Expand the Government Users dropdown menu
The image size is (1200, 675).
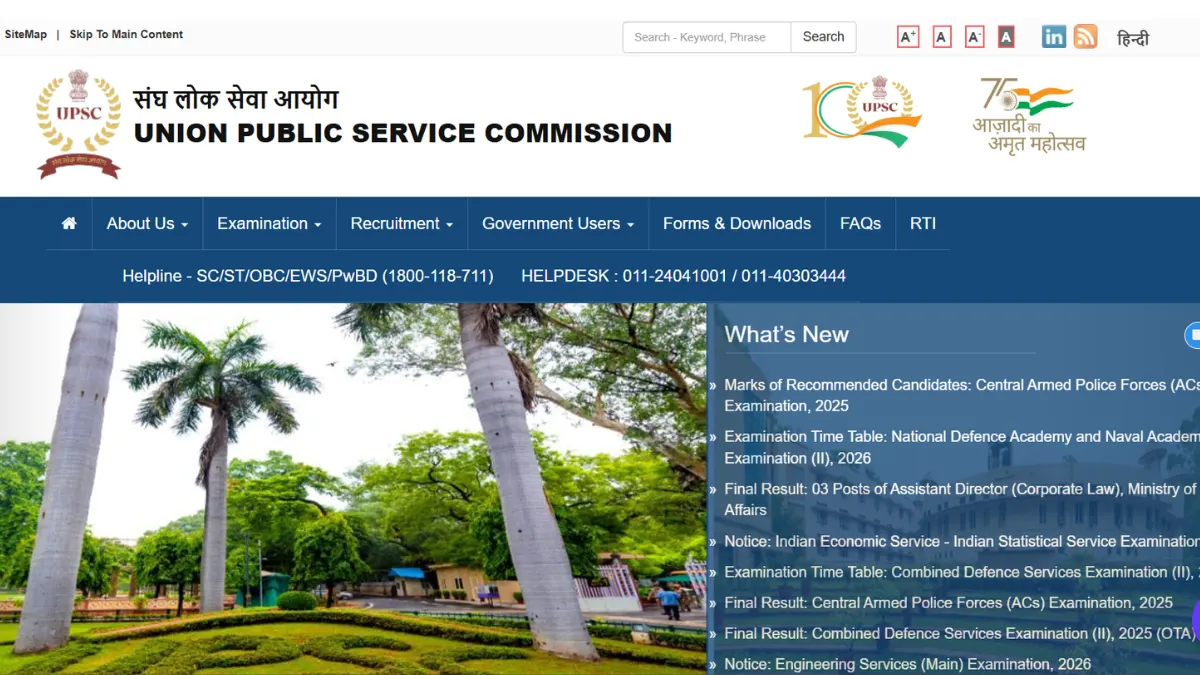pyautogui.click(x=558, y=223)
